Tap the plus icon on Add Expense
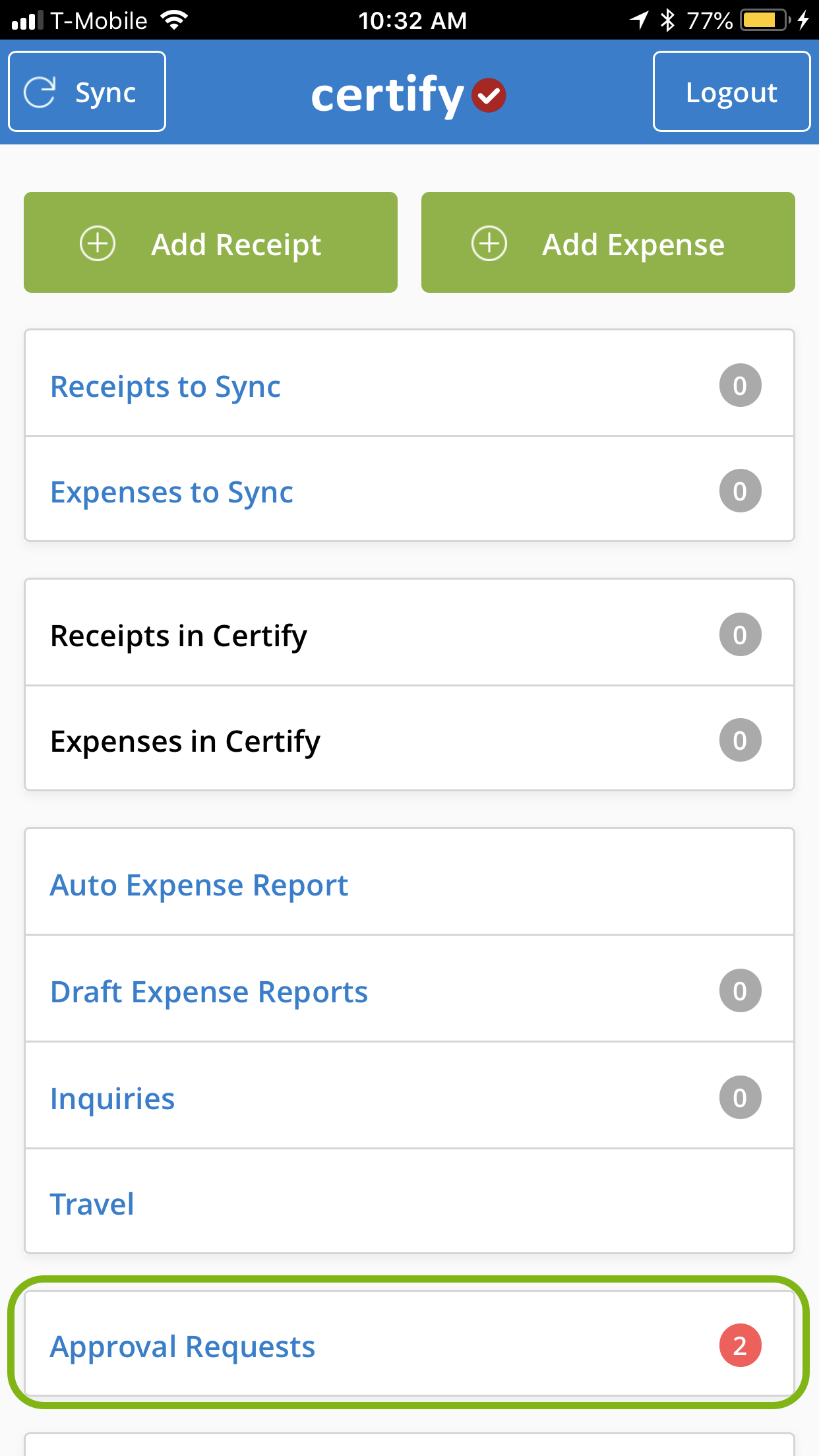This screenshot has width=819, height=1456. (489, 243)
